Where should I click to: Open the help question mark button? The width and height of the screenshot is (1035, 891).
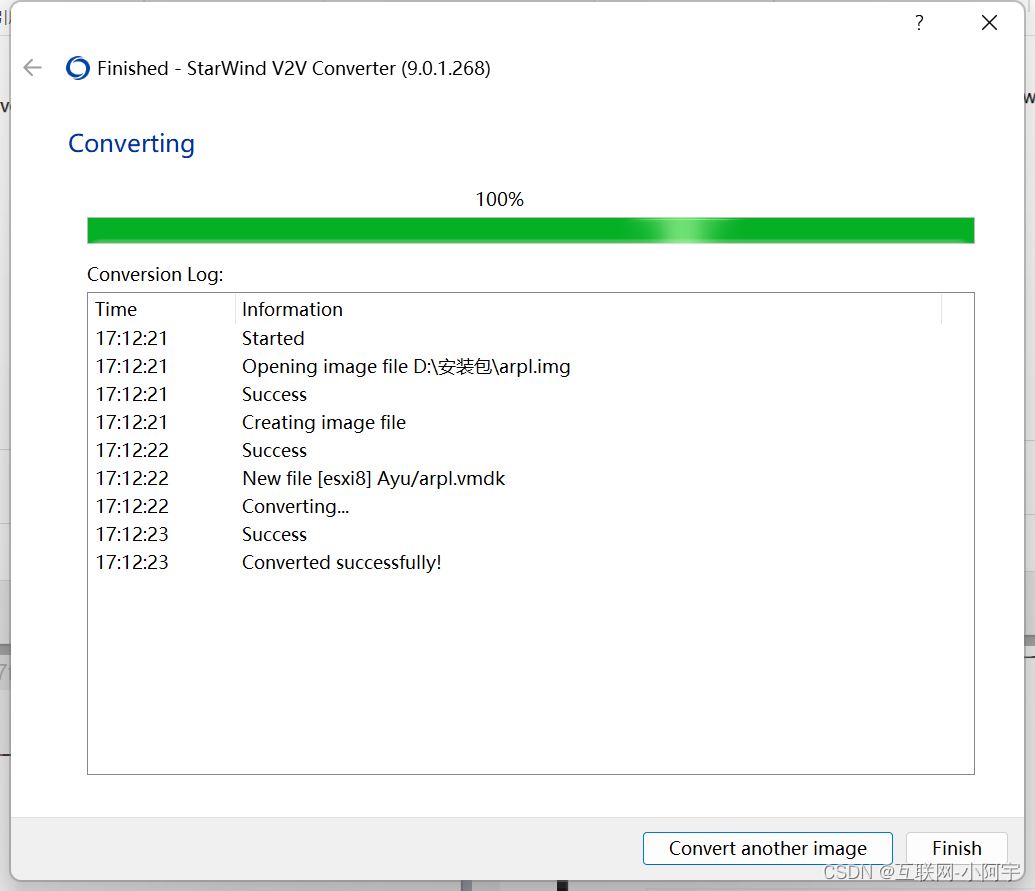click(919, 23)
